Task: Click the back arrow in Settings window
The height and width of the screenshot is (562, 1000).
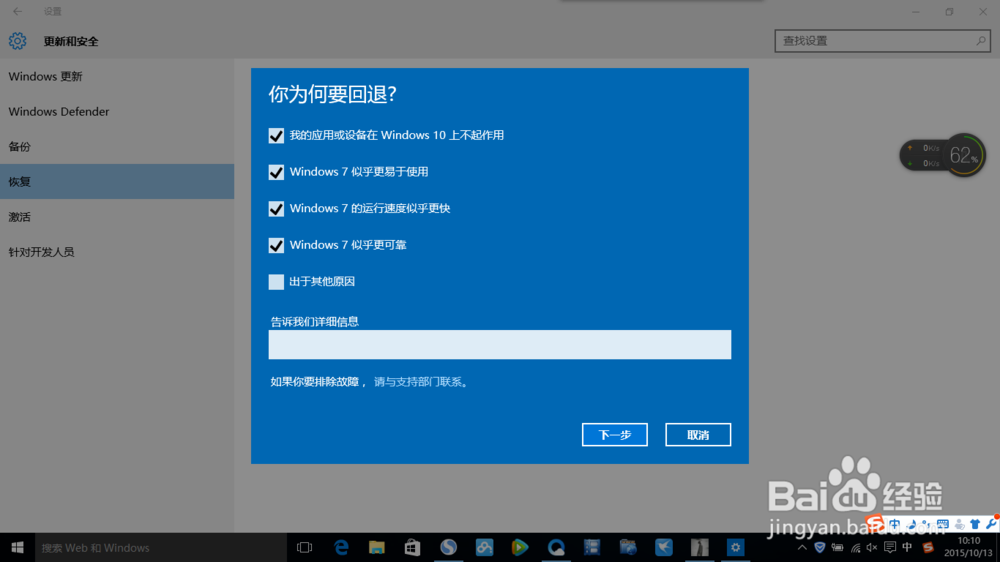Action: (x=17, y=11)
